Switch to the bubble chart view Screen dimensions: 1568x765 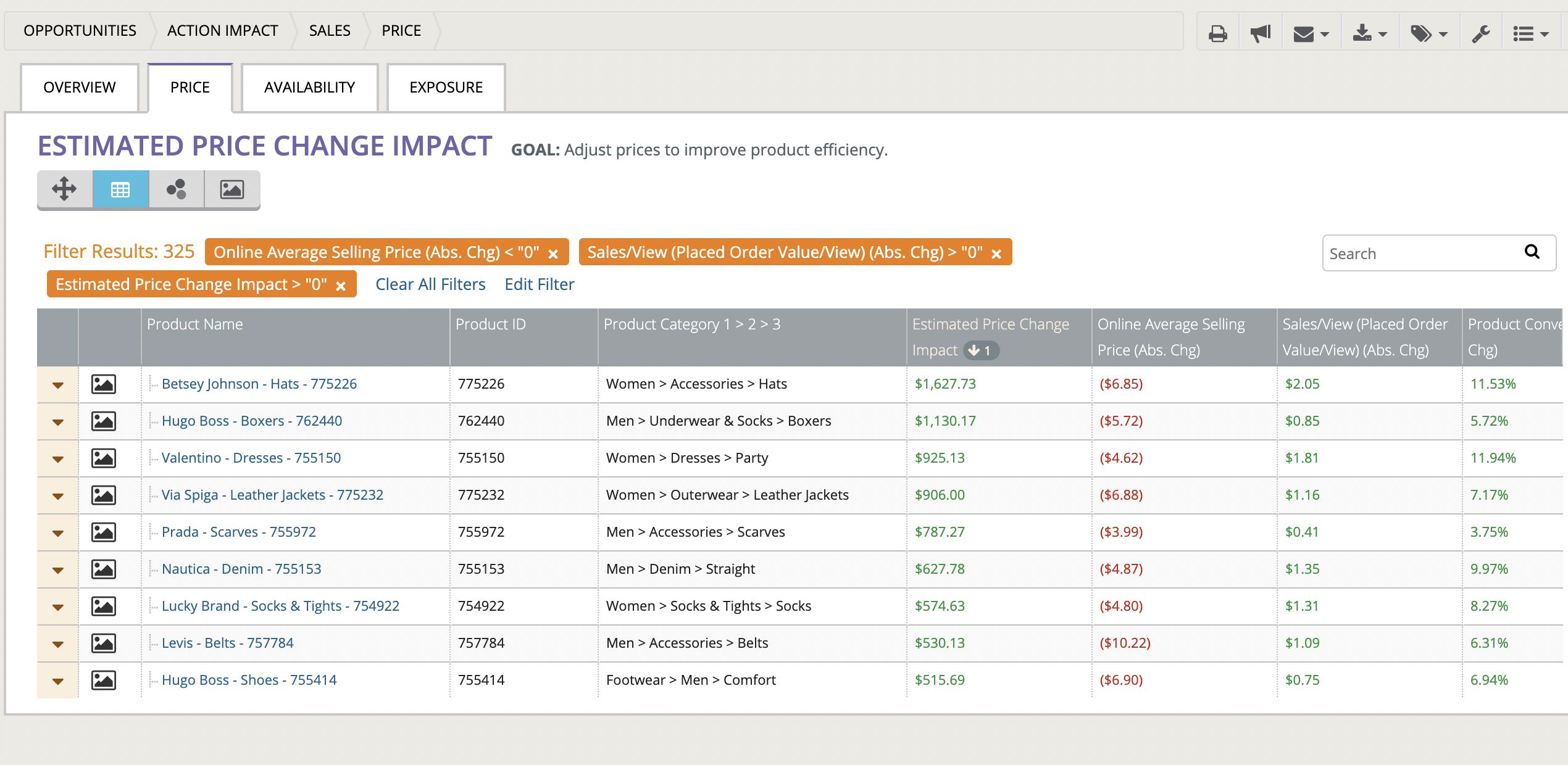click(x=177, y=189)
